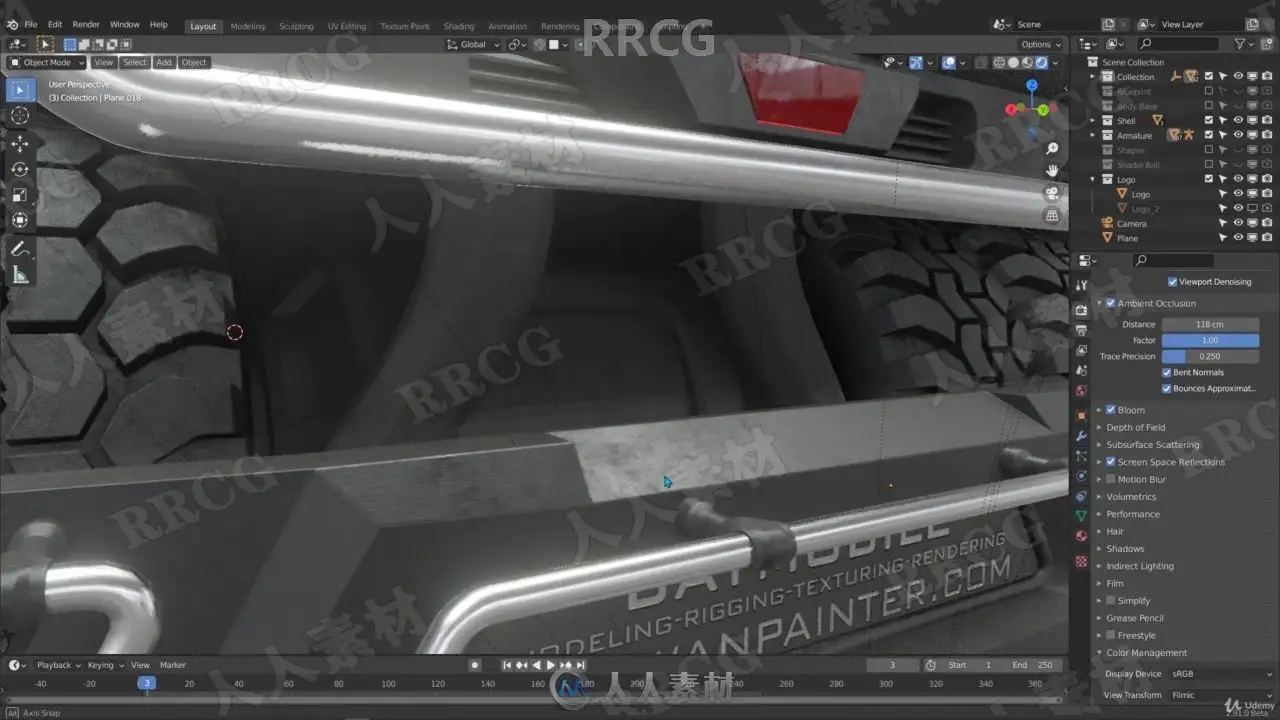Toggle viewport gizmos icon
Screen dimensions: 1280x720
915,62
